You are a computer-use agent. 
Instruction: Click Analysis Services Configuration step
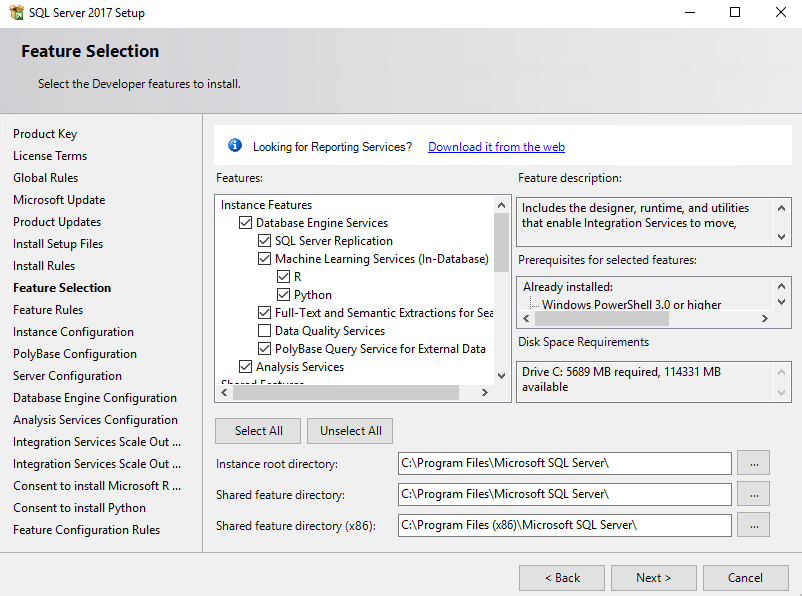point(95,420)
